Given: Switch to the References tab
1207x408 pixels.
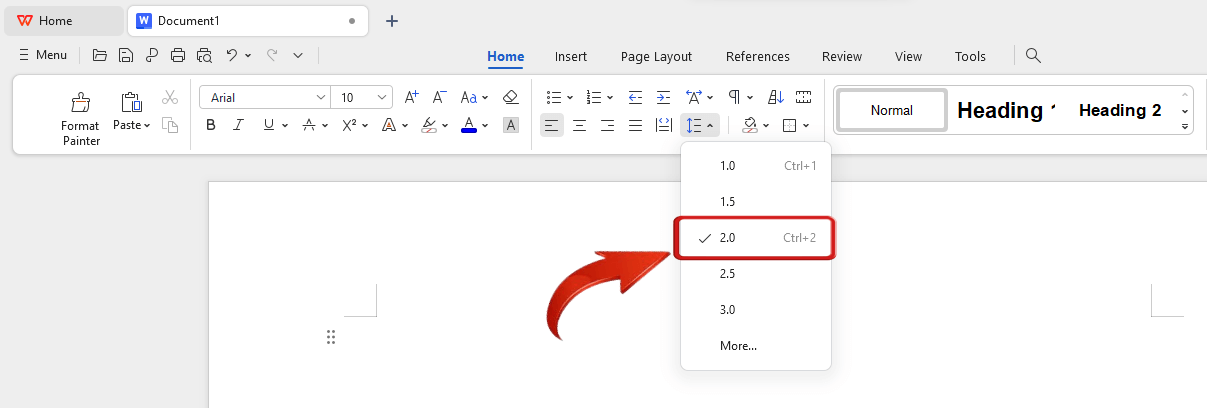Looking at the screenshot, I should tap(758, 56).
